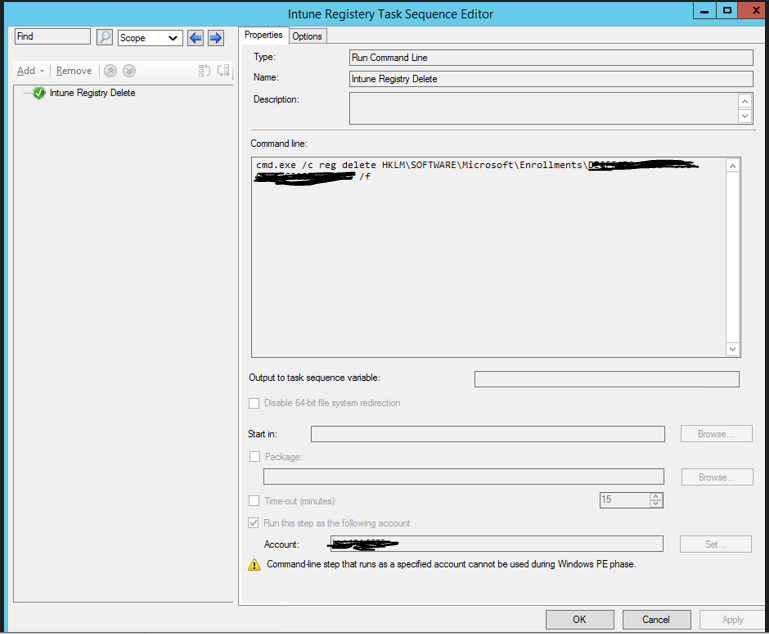This screenshot has height=634, width=769.
Task: Click the Account input field
Action: (x=496, y=543)
